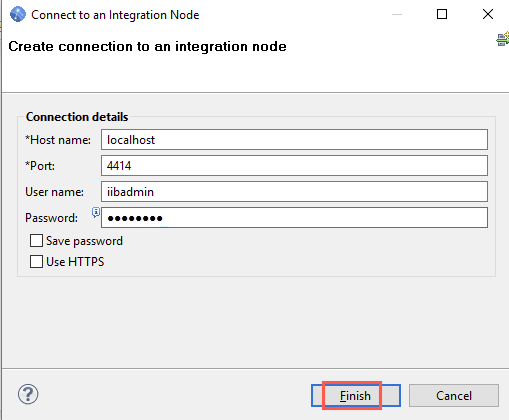509x420 pixels.
Task: Click the globe icon in the title bar
Action: [x=18, y=14]
